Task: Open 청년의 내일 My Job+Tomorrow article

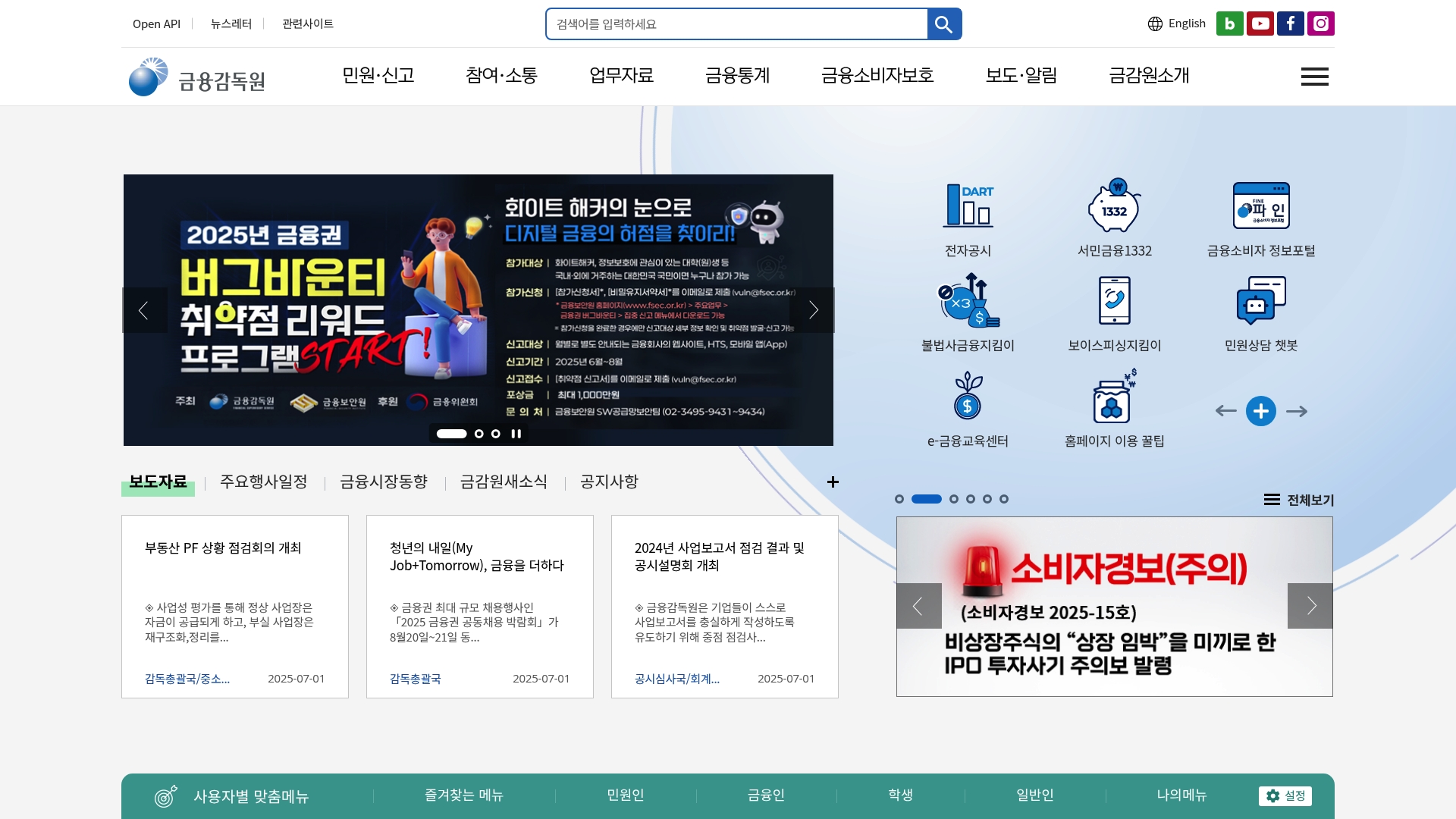Action: (x=480, y=607)
